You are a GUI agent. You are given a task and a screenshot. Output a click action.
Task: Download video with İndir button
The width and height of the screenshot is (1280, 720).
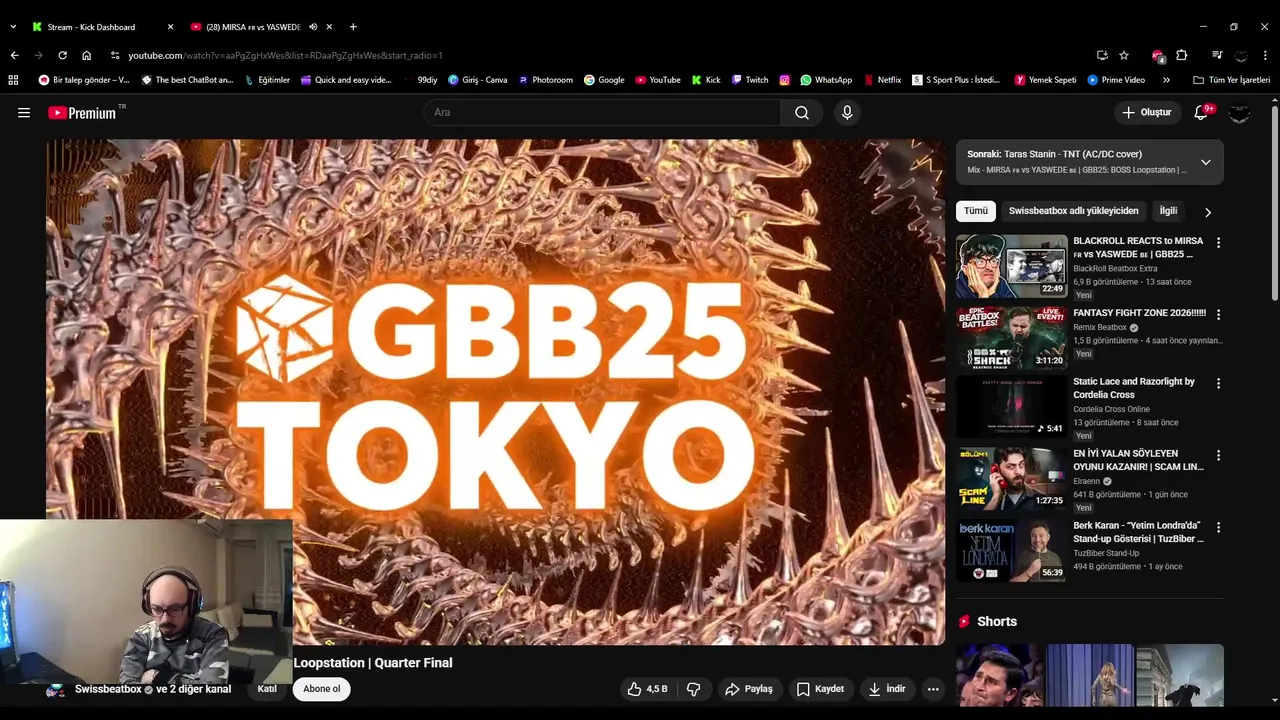(x=886, y=689)
